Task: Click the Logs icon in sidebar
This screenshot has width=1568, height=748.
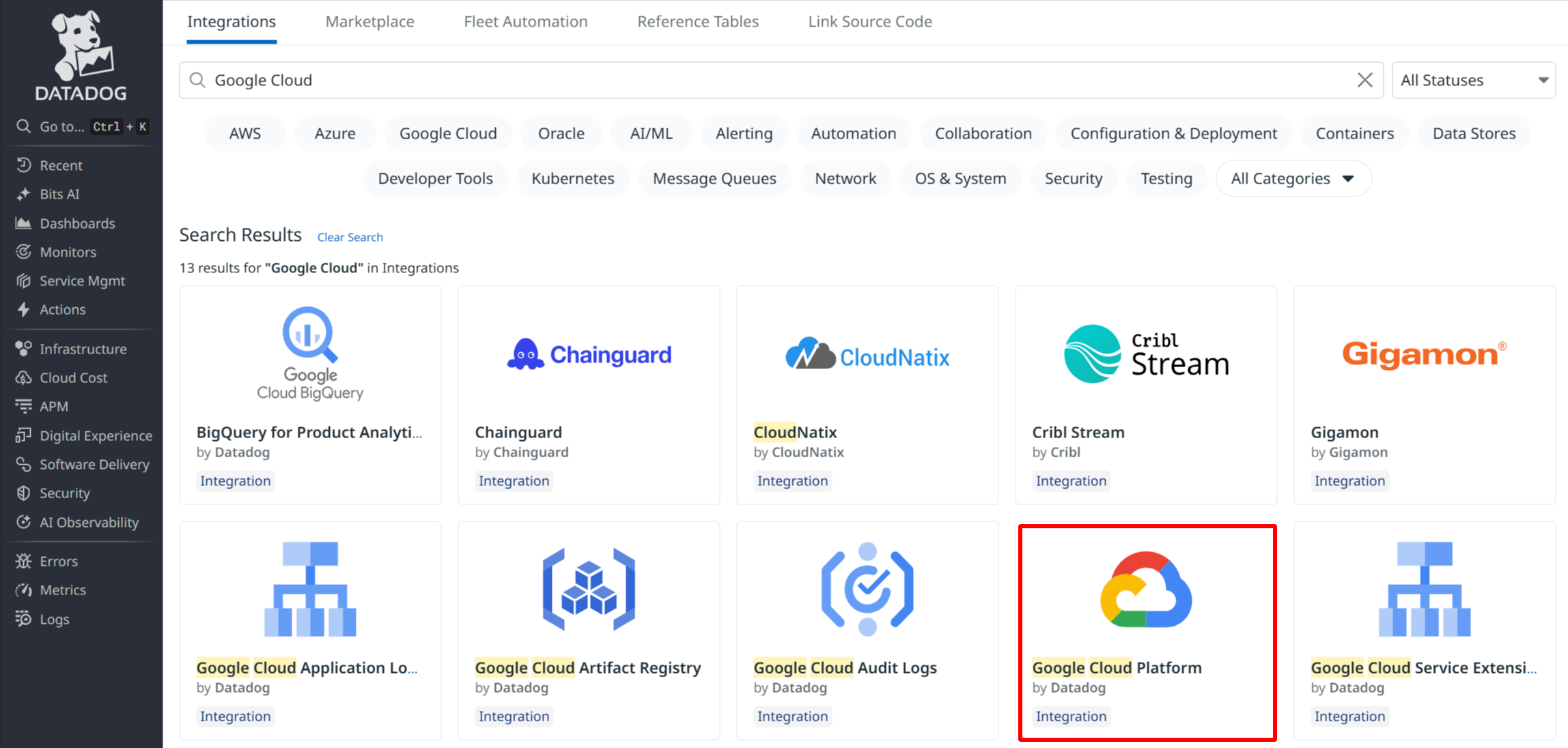Action: (23, 619)
